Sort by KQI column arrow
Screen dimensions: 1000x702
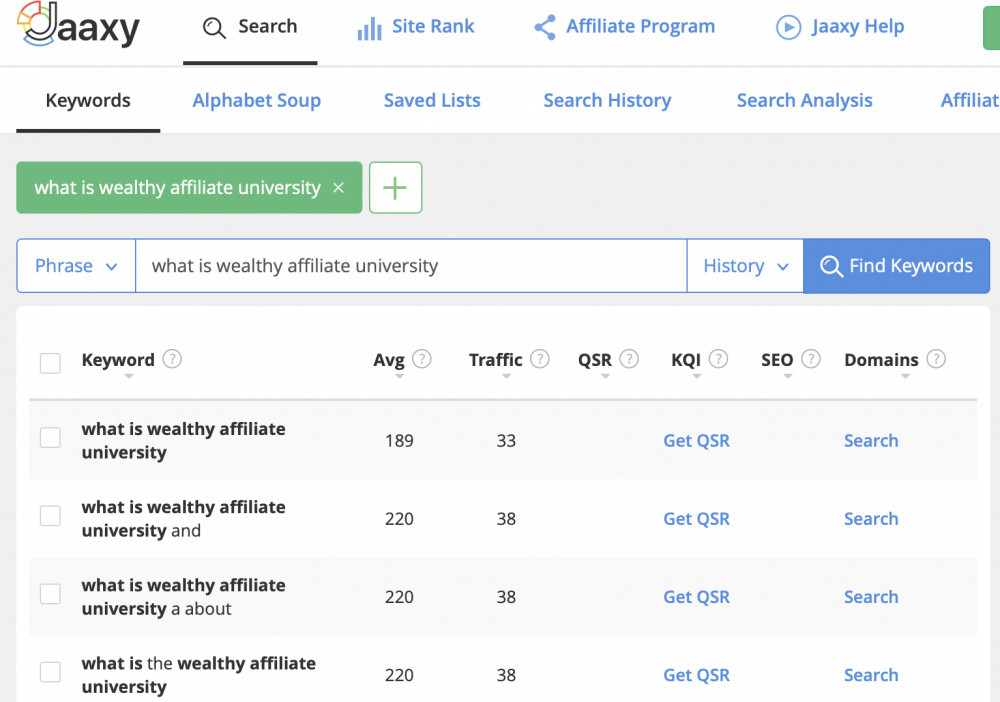coord(696,376)
